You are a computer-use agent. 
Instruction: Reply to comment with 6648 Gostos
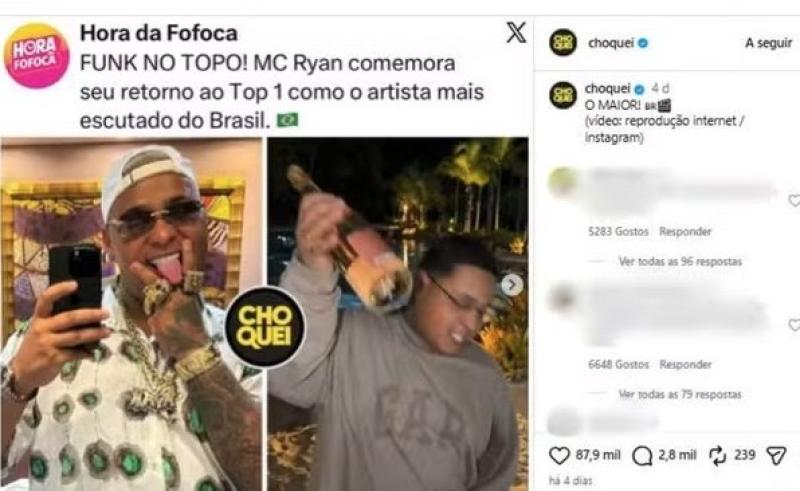(x=685, y=364)
